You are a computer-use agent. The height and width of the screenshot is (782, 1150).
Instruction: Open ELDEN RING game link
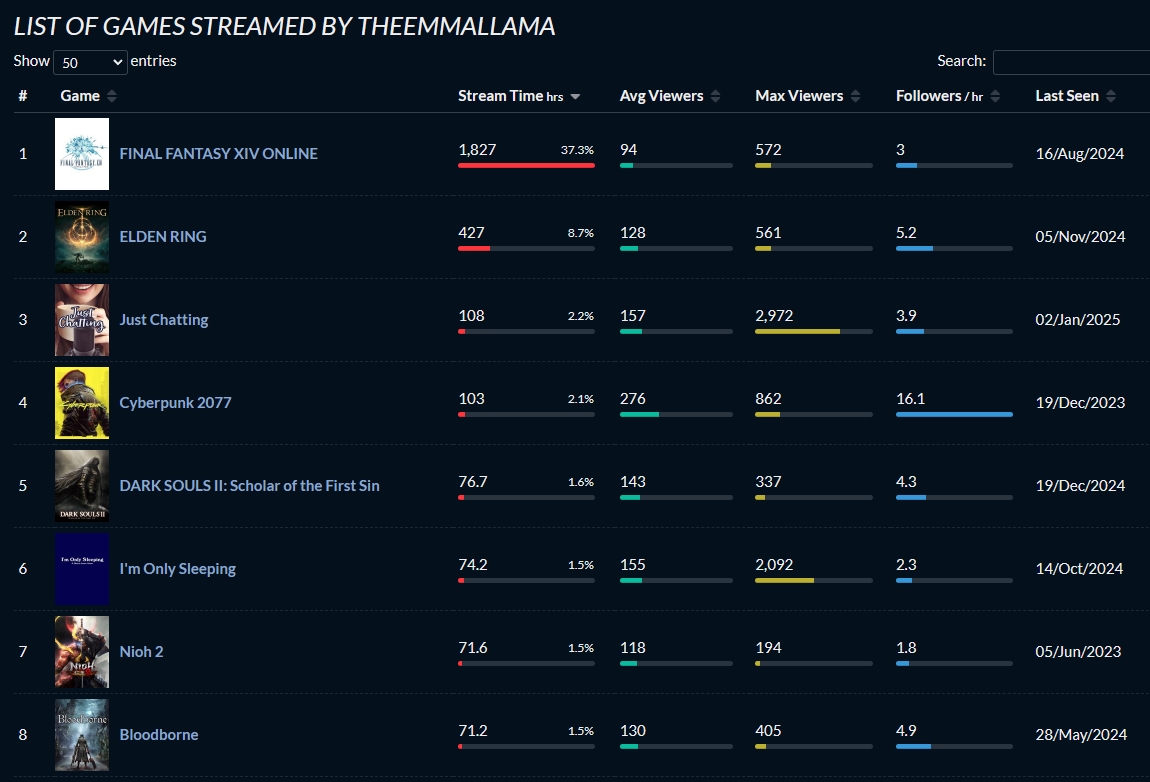(163, 236)
